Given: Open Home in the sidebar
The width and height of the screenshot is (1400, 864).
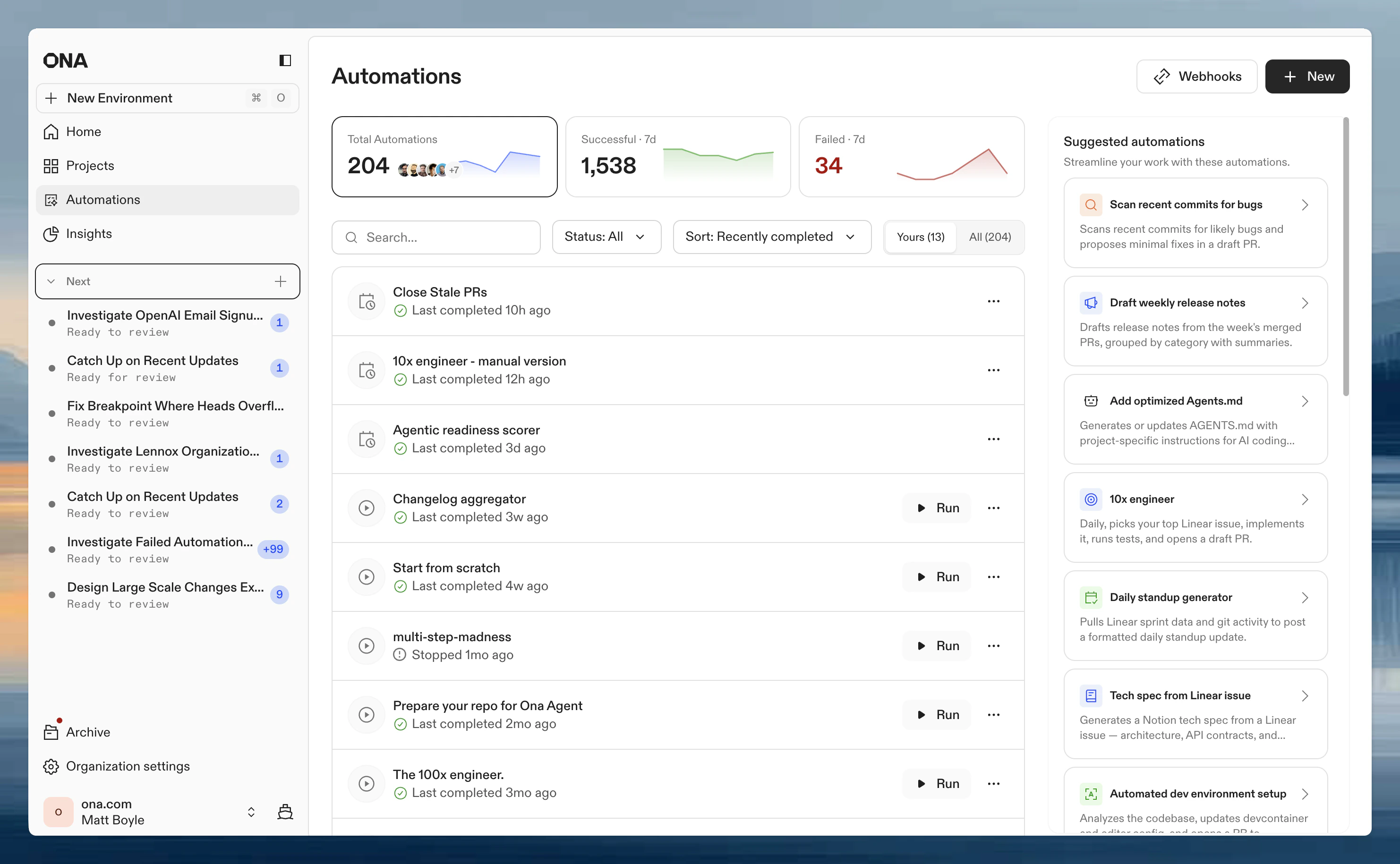Looking at the screenshot, I should point(84,131).
